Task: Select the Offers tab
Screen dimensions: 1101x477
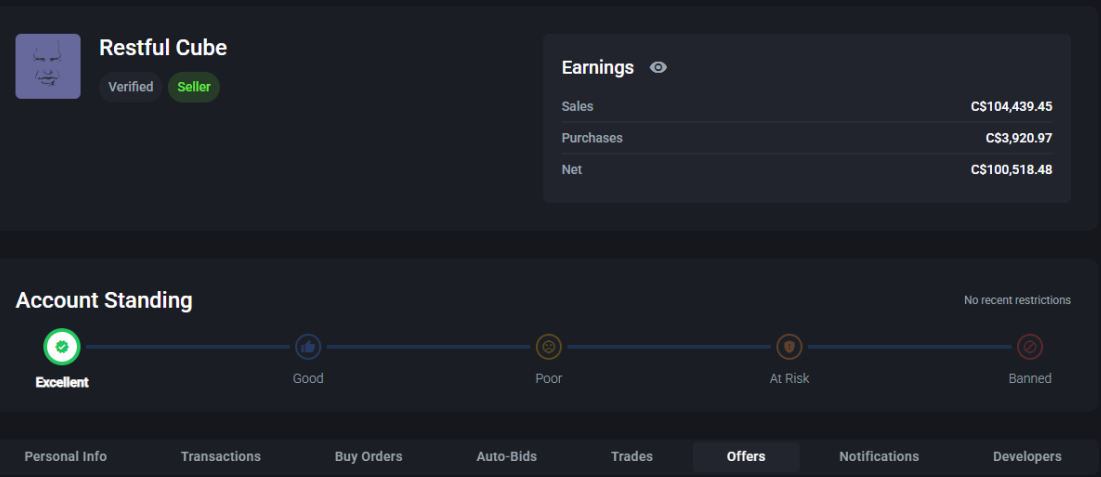Action: pos(746,457)
